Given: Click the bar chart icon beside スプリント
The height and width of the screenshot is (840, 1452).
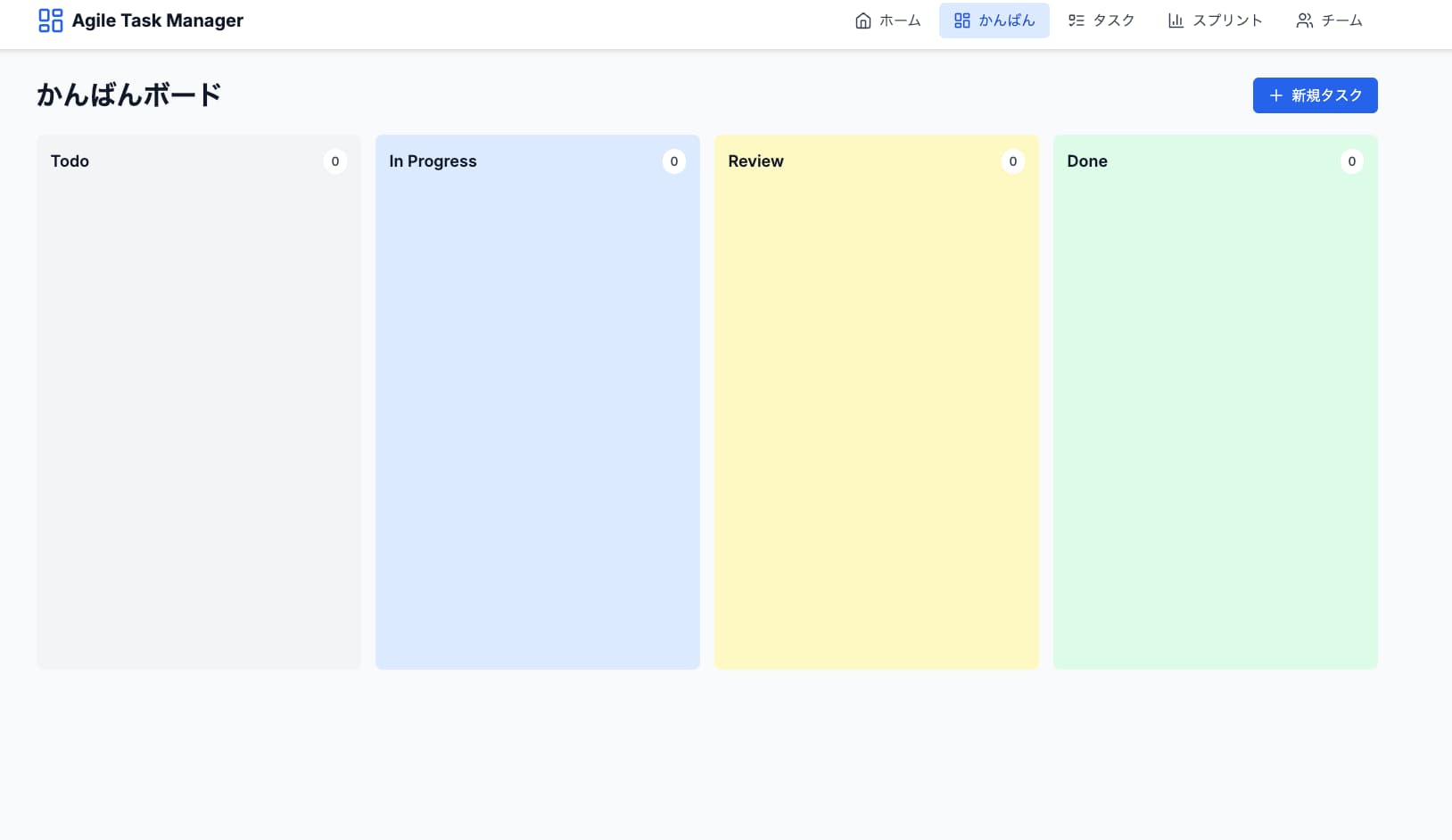Looking at the screenshot, I should (x=1176, y=20).
